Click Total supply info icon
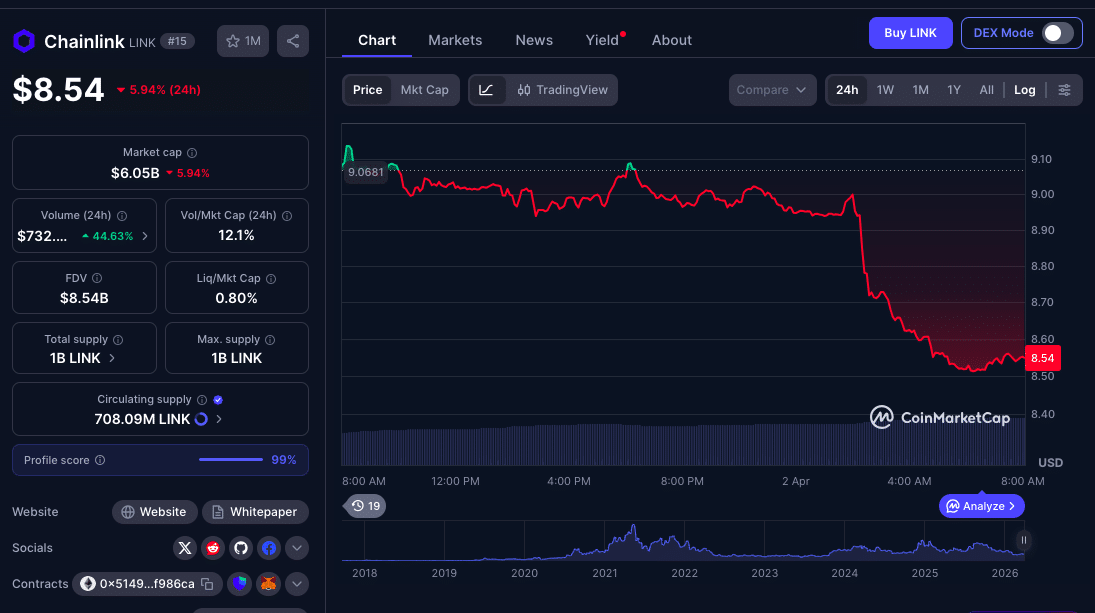 [118, 339]
